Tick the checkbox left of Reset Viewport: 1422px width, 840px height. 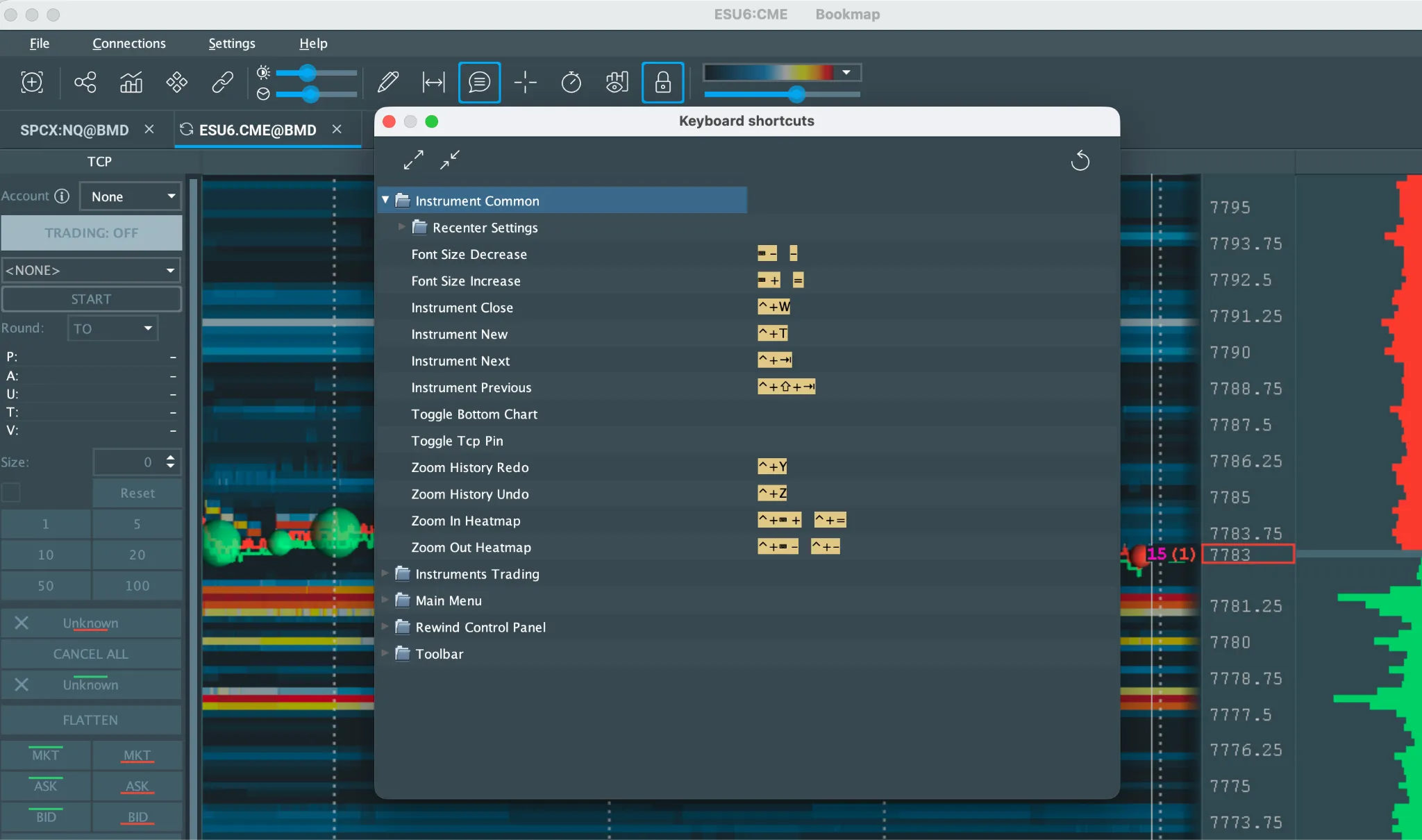(x=11, y=492)
